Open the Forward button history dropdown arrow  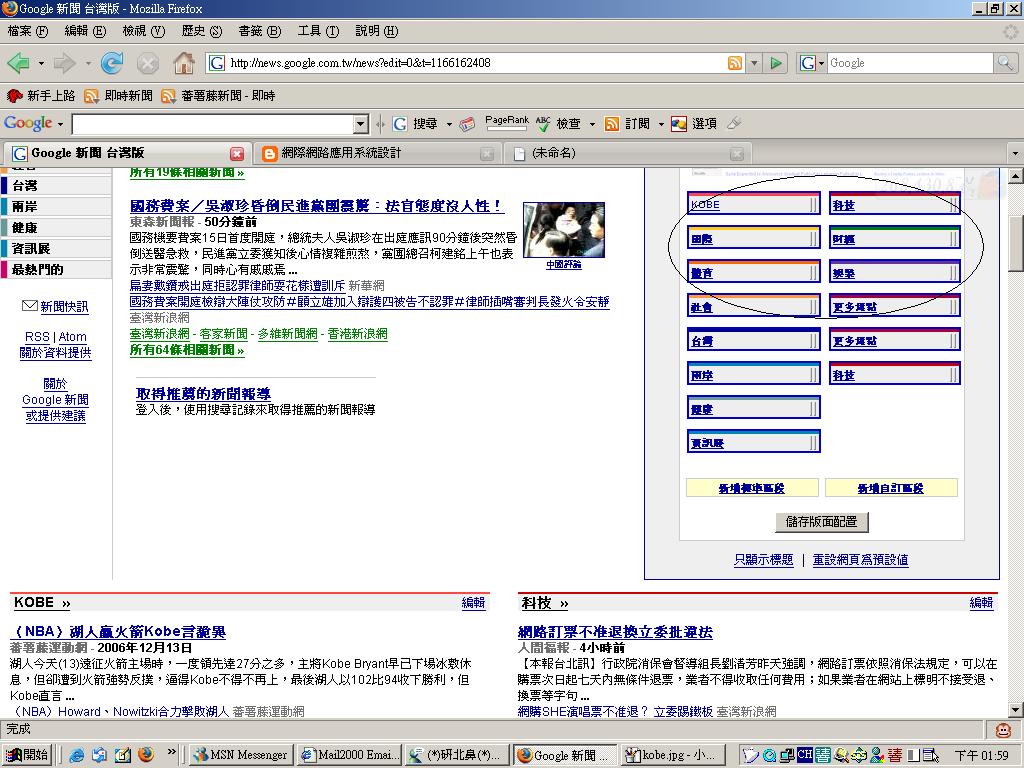[x=88, y=63]
